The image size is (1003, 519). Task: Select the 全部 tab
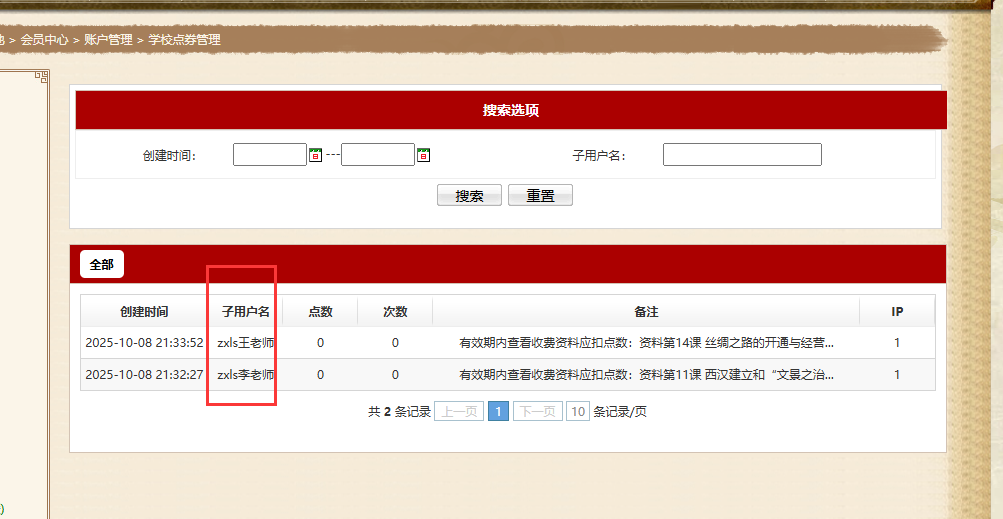click(102, 265)
